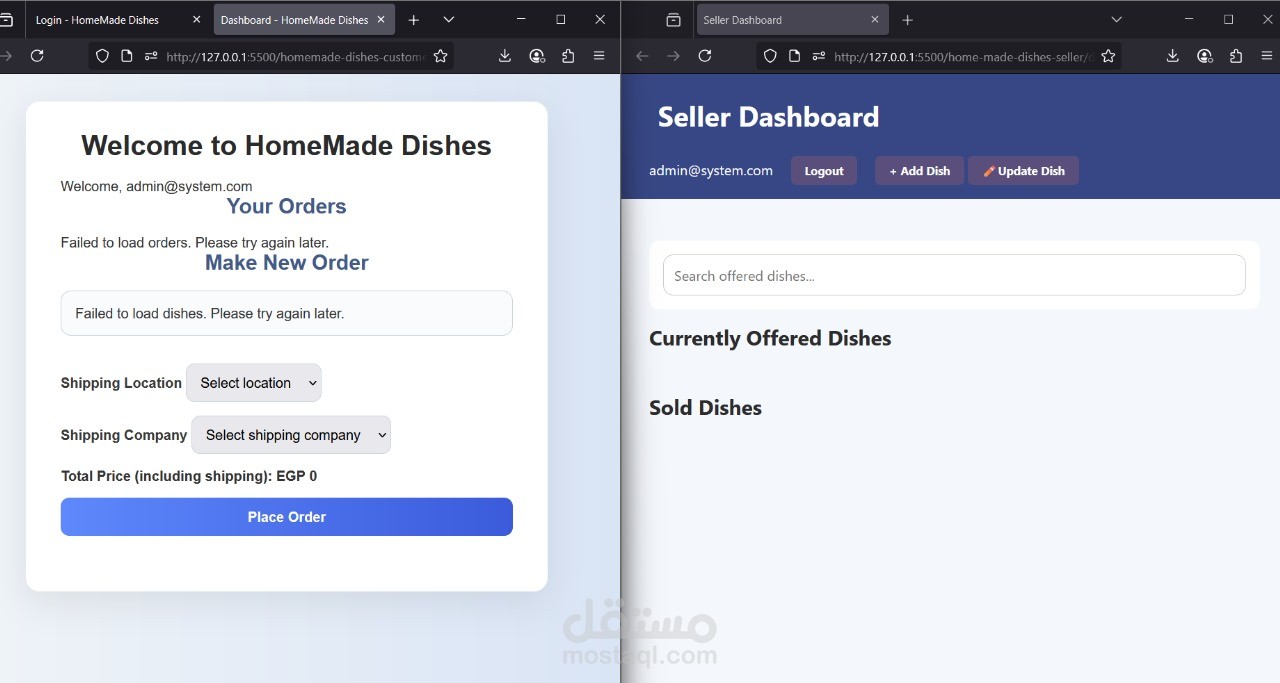Go back in the Seller Dashboard browser
Viewport: 1280px width, 683px height.
pos(642,56)
